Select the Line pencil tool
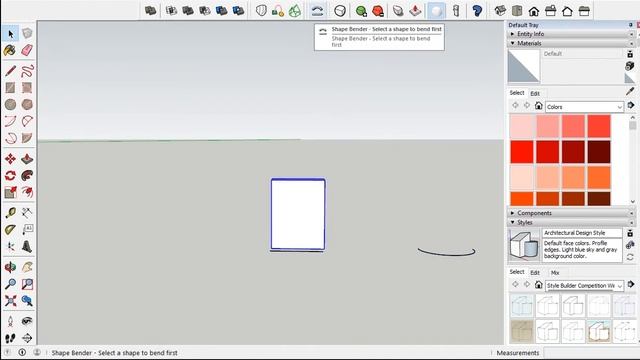The width and height of the screenshot is (640, 360). pyautogui.click(x=10, y=71)
